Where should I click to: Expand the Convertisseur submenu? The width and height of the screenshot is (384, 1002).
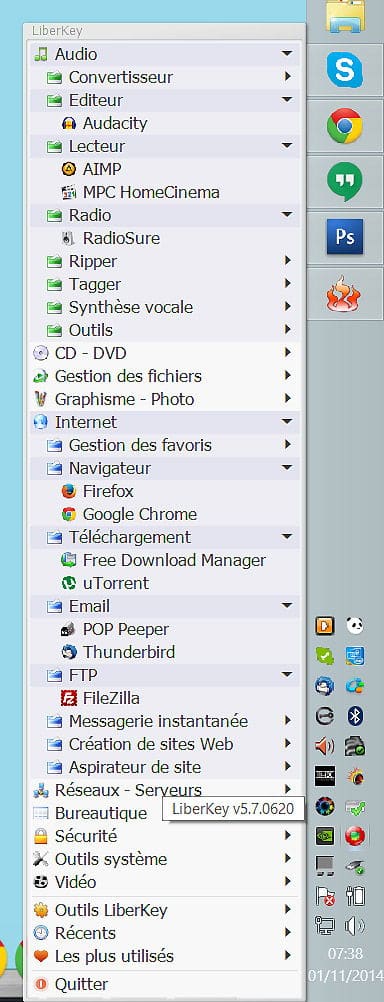pyautogui.click(x=164, y=77)
